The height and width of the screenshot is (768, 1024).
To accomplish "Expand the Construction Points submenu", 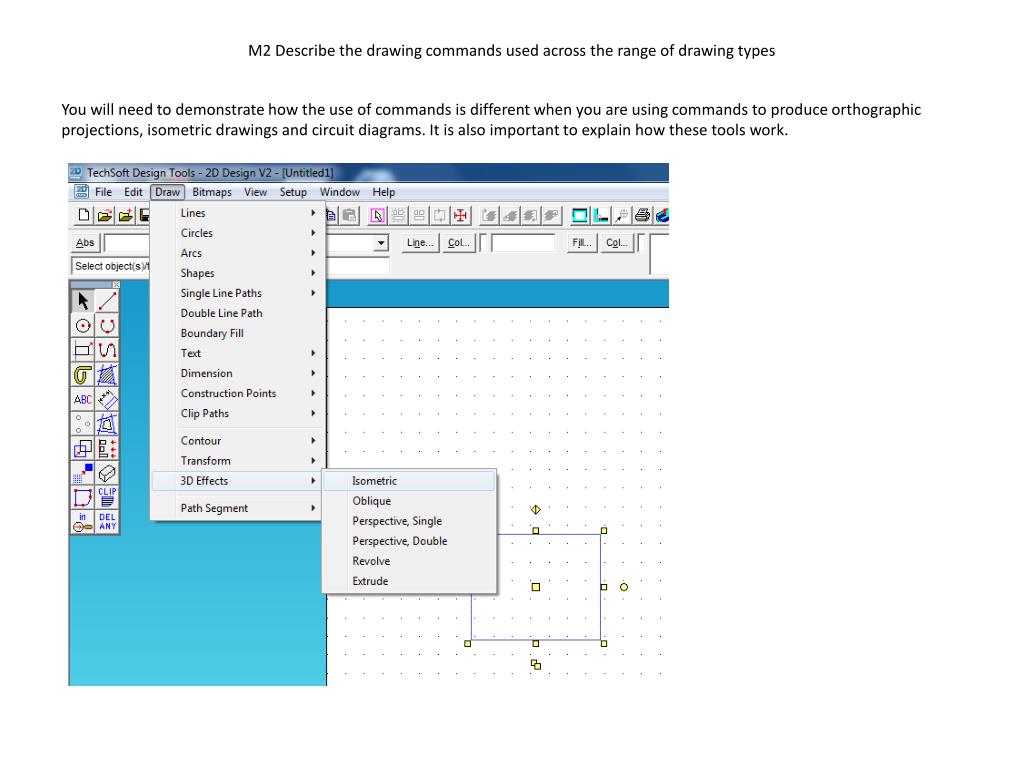I will (238, 393).
